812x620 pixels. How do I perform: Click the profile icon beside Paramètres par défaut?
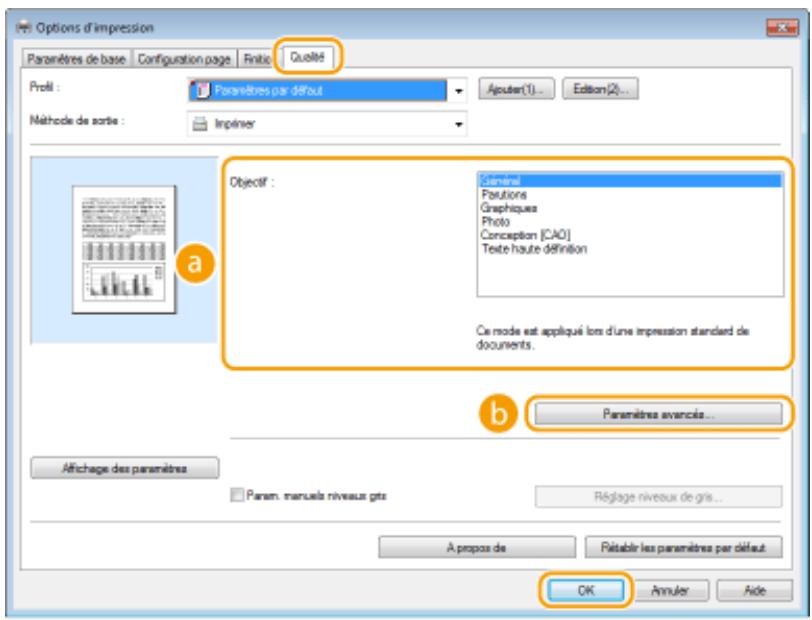[201, 91]
